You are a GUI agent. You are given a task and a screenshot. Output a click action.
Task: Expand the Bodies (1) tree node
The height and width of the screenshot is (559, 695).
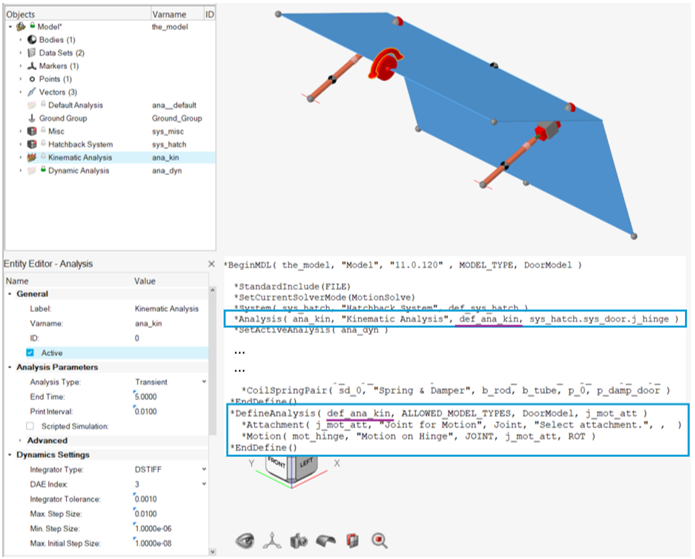pos(21,39)
